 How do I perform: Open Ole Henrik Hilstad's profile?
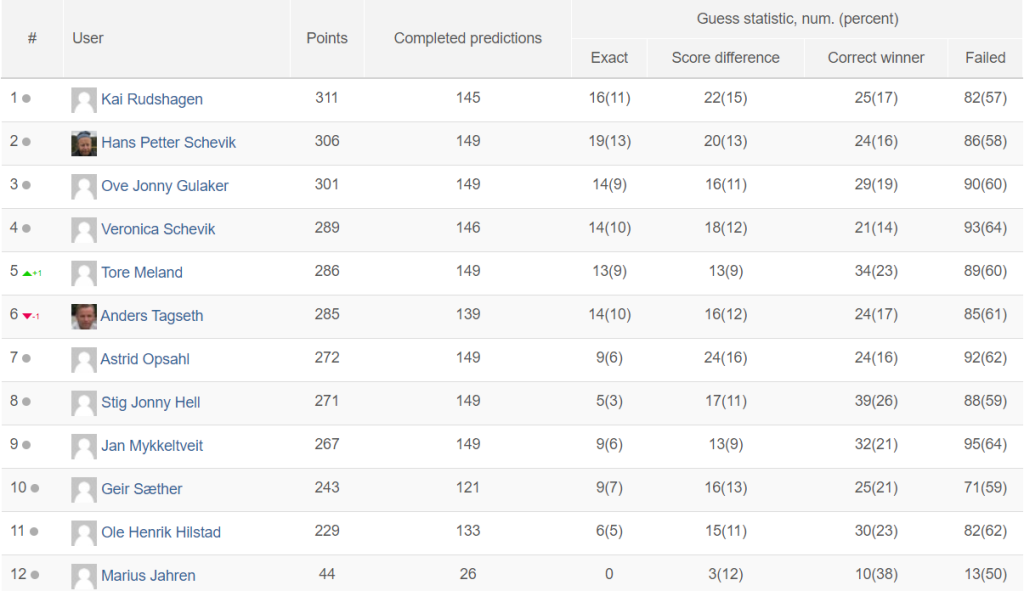point(161,532)
